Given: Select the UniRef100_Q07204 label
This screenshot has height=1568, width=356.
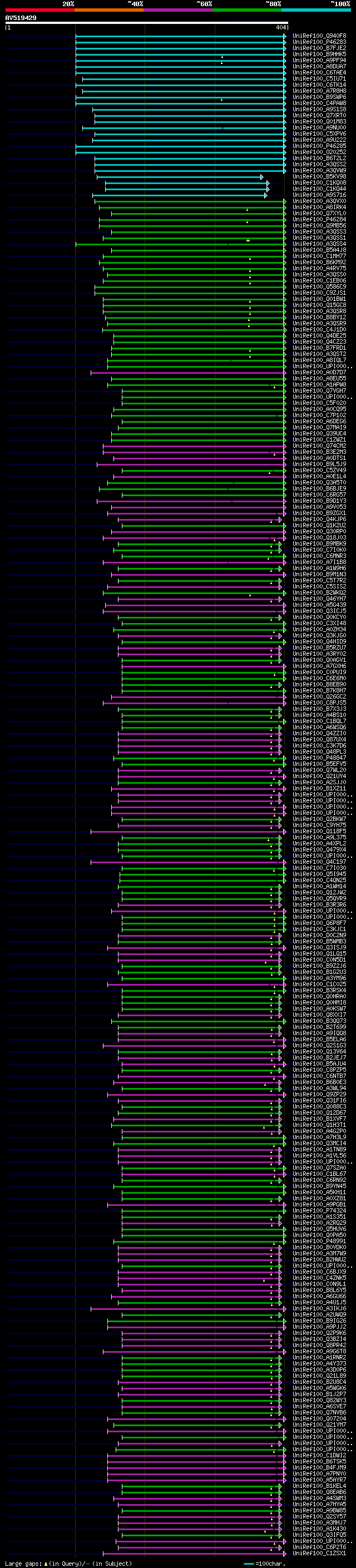Looking at the screenshot, I should click(319, 1418).
